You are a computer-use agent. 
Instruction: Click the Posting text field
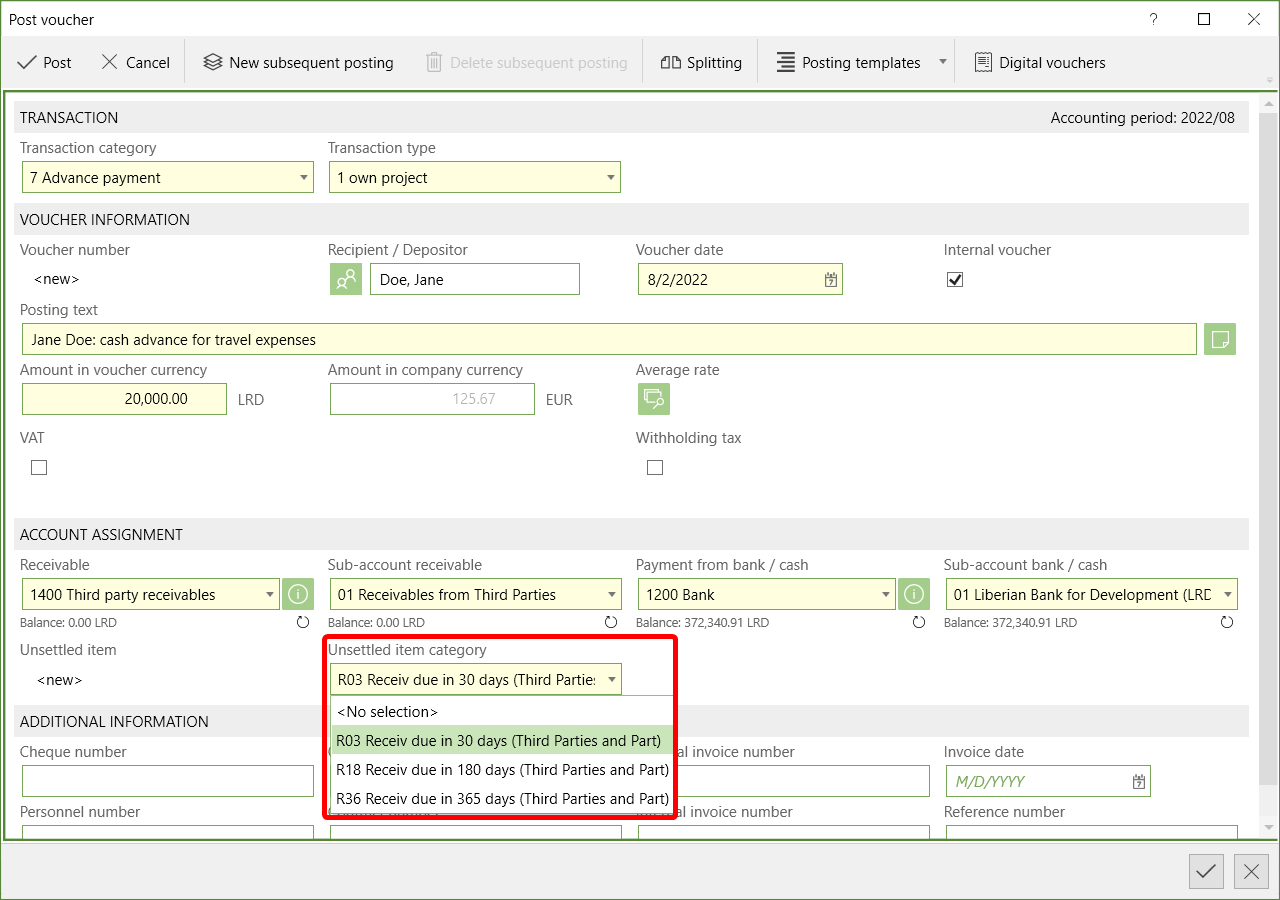[609, 339]
